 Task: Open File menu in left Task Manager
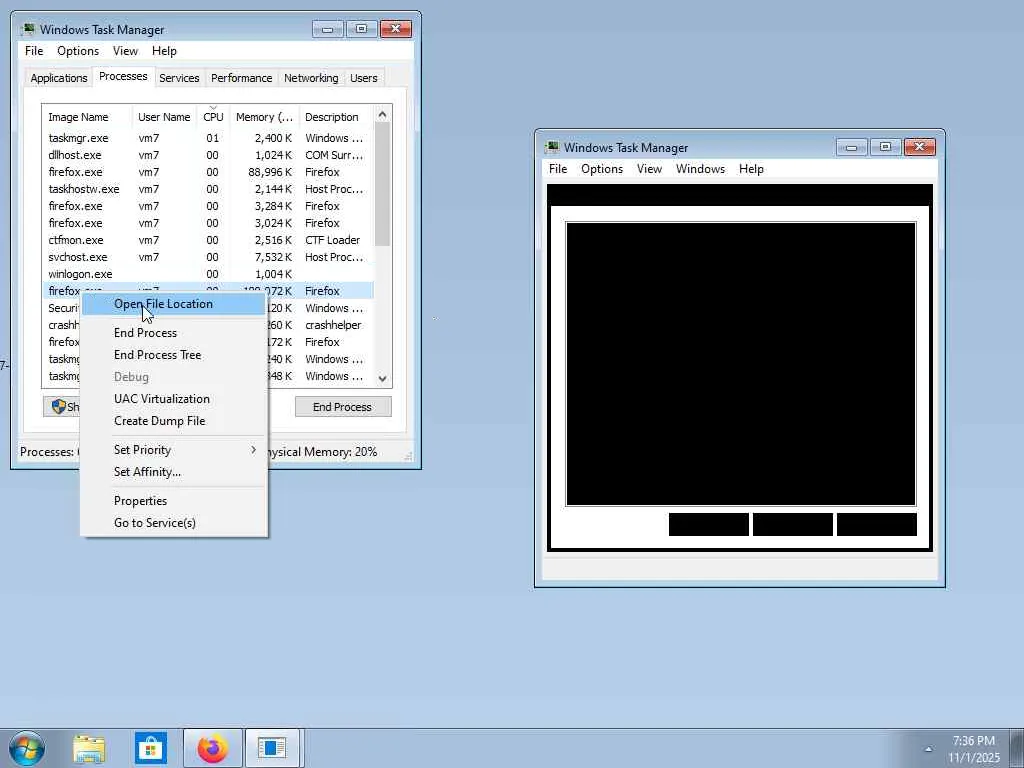point(34,51)
